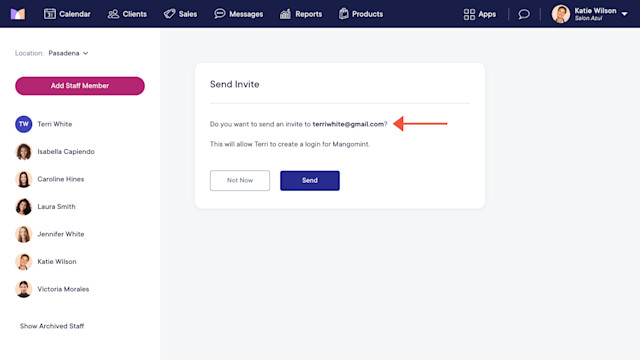Image resolution: width=640 pixels, height=360 pixels.
Task: Click the Add Staff Member button
Action: [80, 86]
